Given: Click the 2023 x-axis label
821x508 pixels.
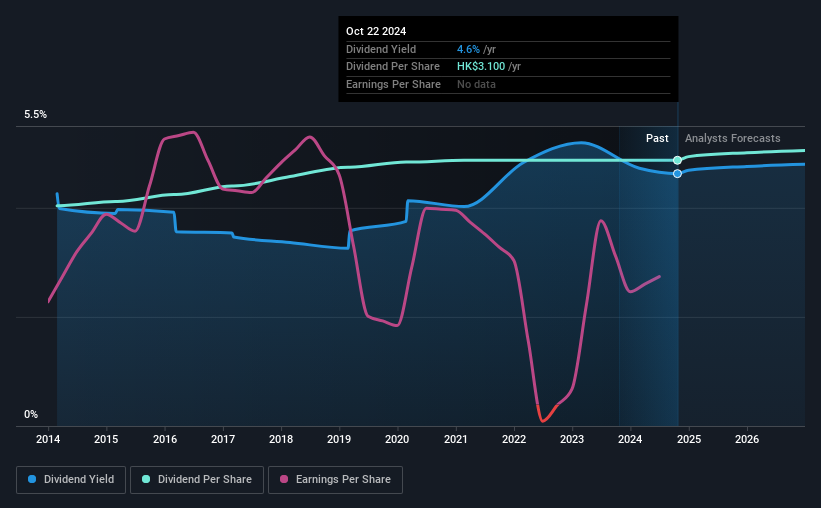Looking at the screenshot, I should 572,439.
